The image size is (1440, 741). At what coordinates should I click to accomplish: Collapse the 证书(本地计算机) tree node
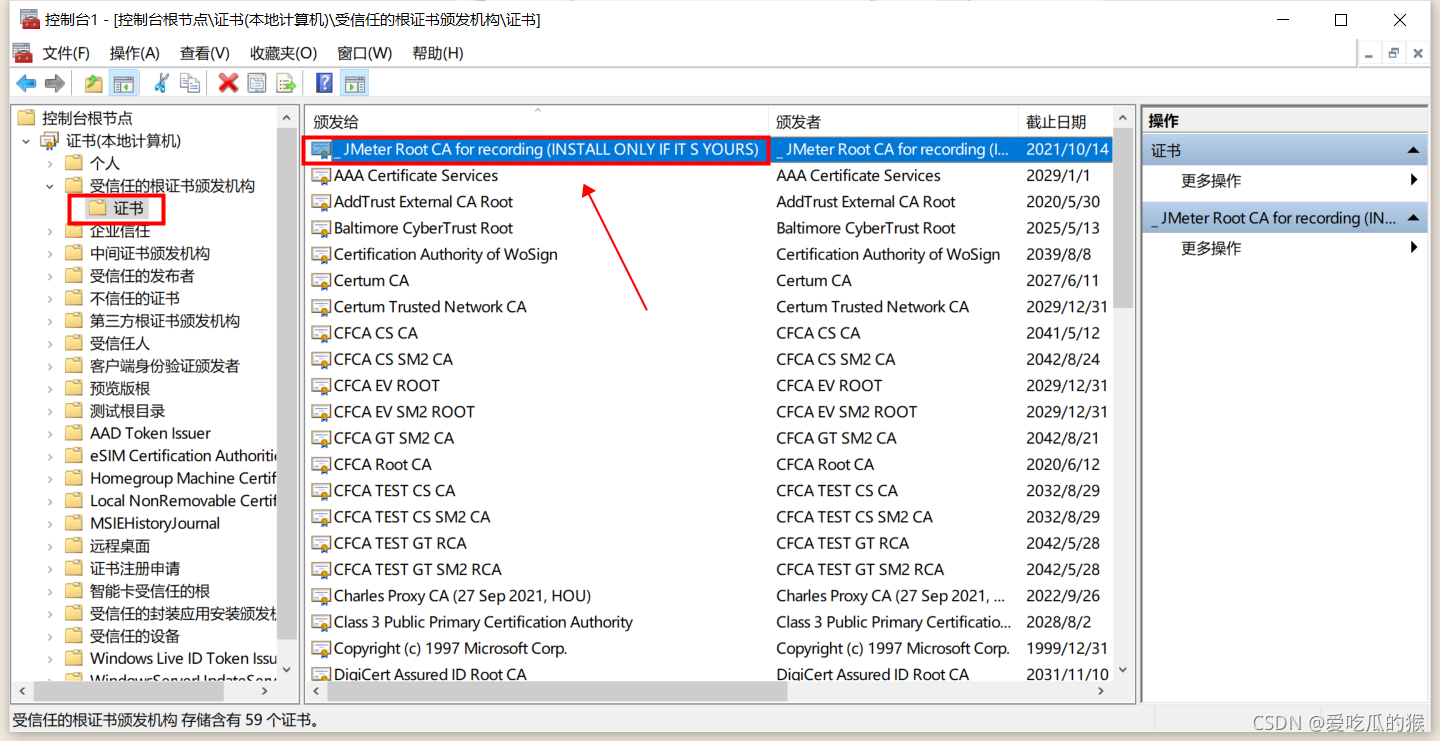coord(26,141)
